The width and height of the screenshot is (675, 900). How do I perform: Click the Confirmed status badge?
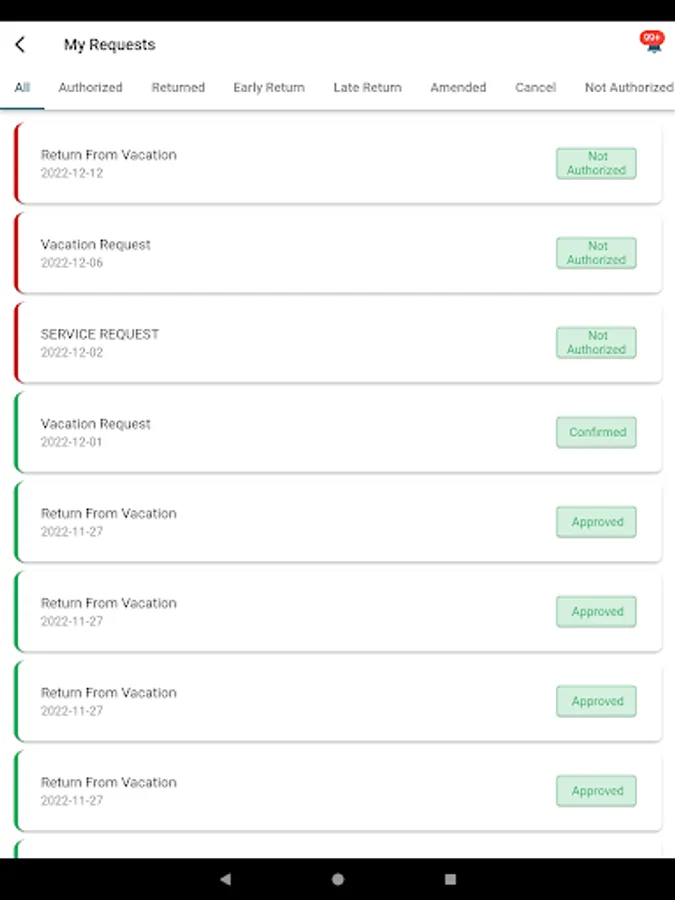(596, 432)
